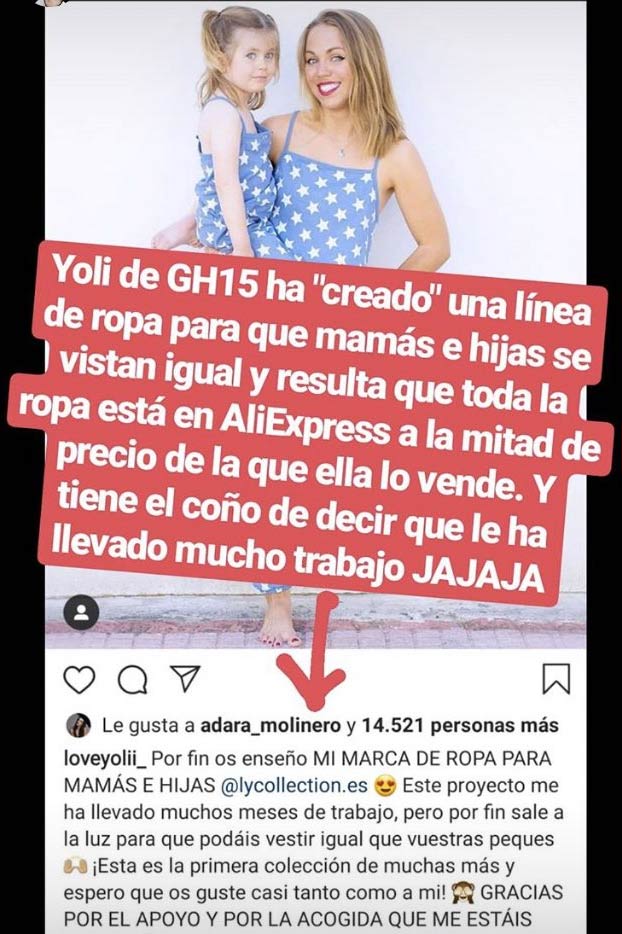Viewport: 622px width, 934px height.
Task: Click the raised hands emoji in the caption
Action: (x=75, y=867)
